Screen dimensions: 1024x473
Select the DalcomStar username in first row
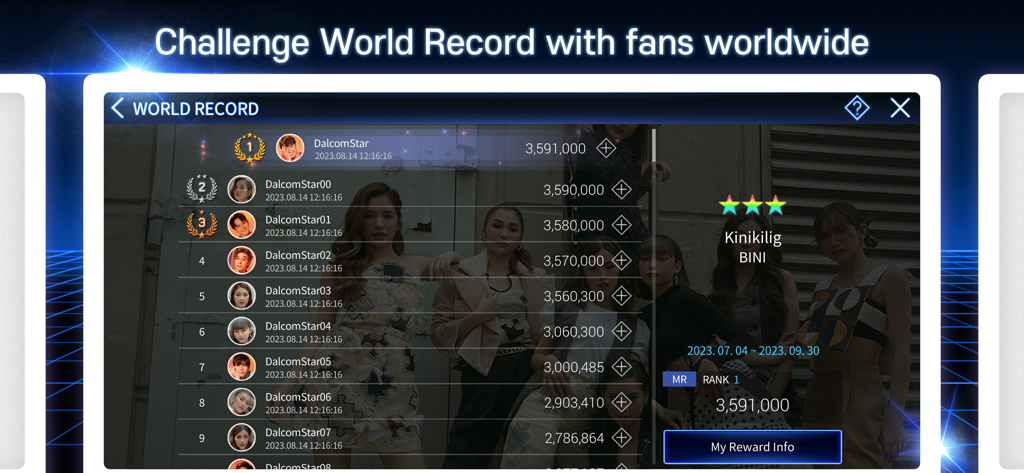(341, 143)
